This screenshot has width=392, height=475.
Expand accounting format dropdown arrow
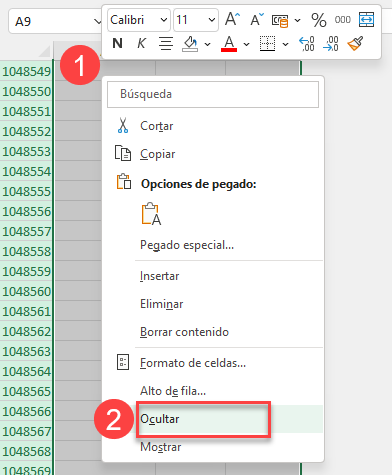[x=298, y=21]
